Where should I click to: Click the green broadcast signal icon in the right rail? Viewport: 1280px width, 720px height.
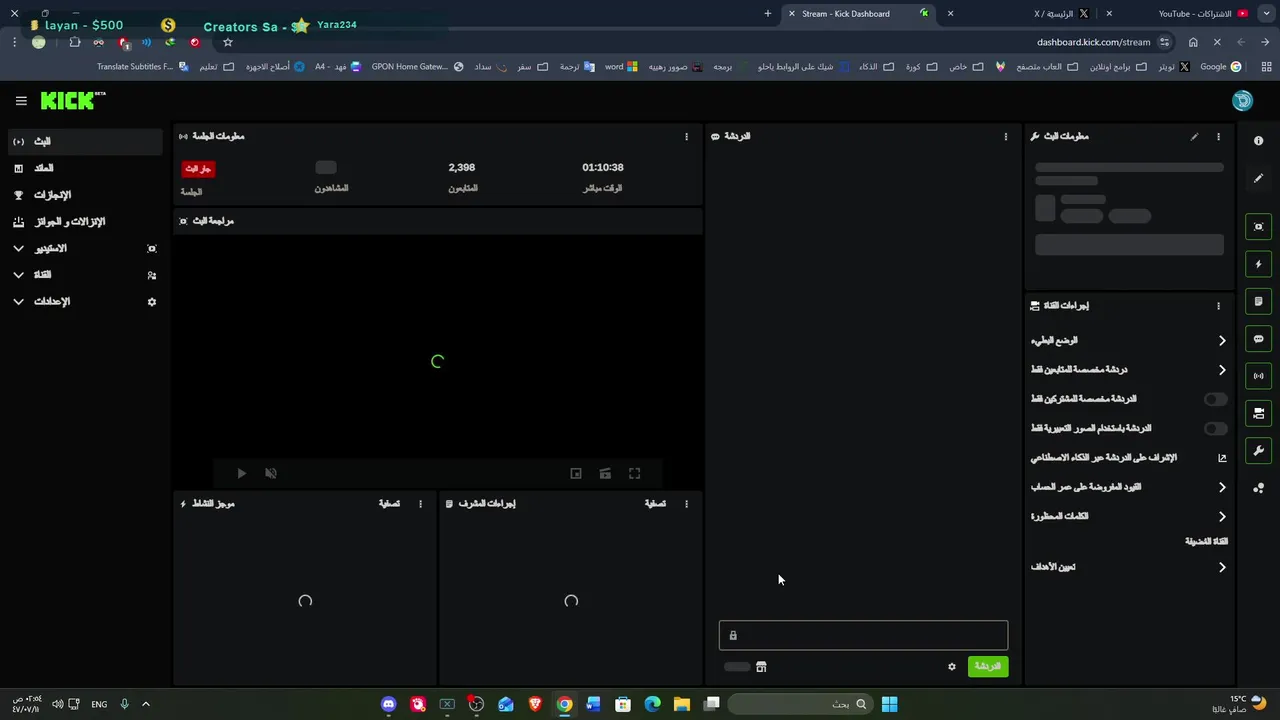coord(1258,376)
